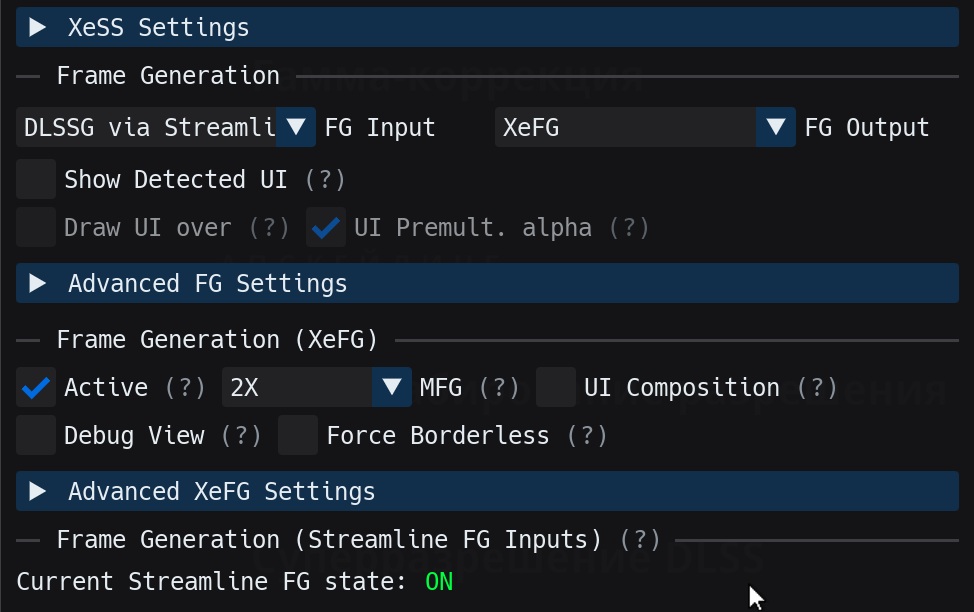Enable Show Detected UI checkbox

click(36, 179)
